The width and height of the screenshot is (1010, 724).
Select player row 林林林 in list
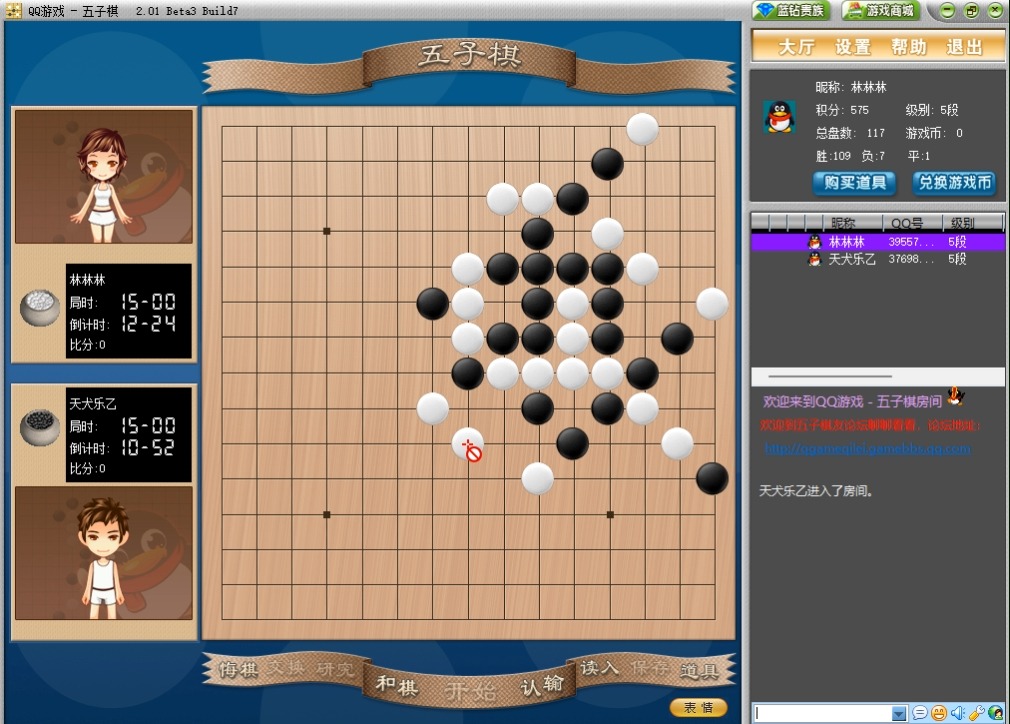pos(877,242)
